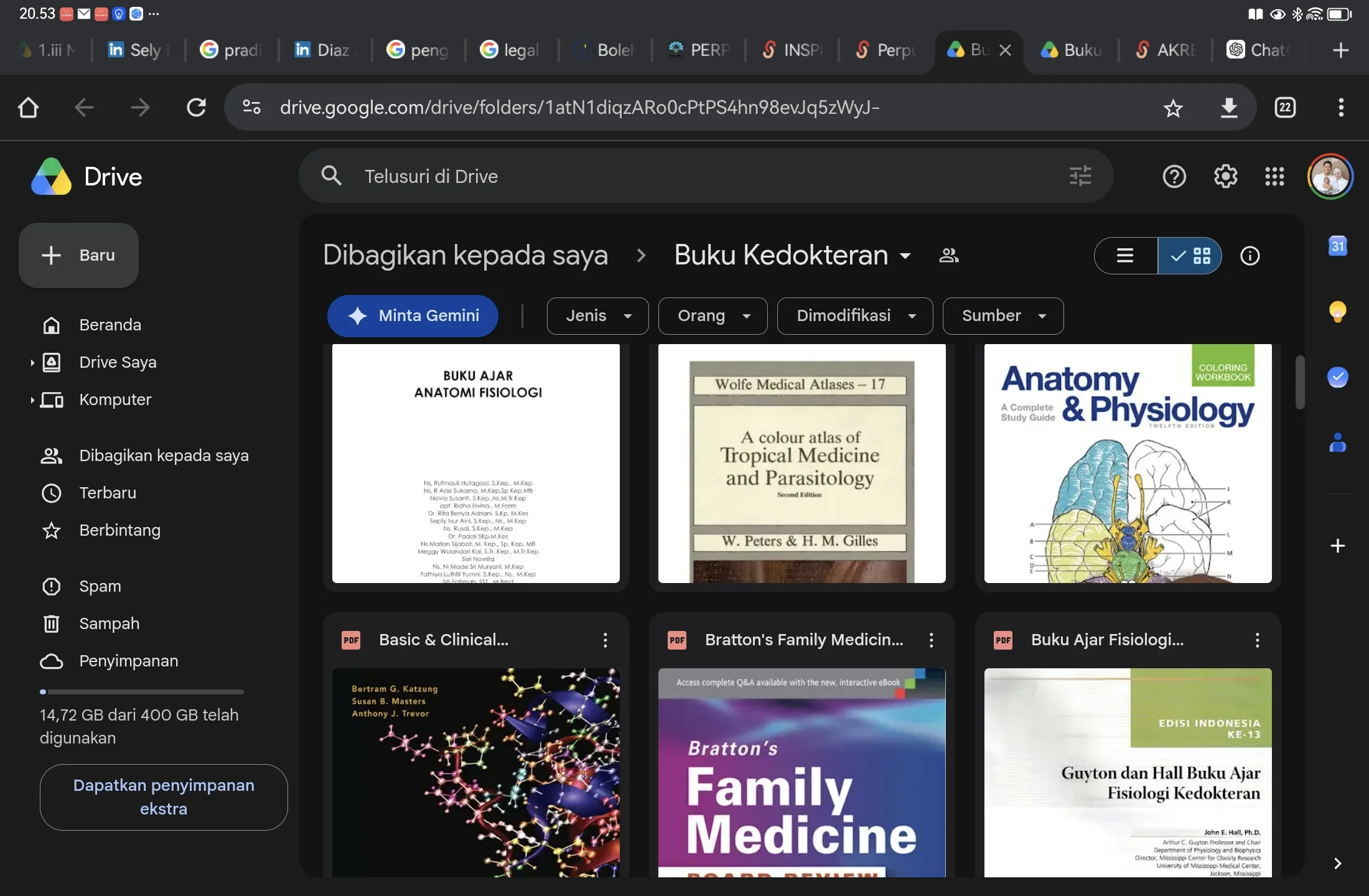Open more actions for Bratton's Family Medicine file
This screenshot has height=896, width=1369.
931,640
